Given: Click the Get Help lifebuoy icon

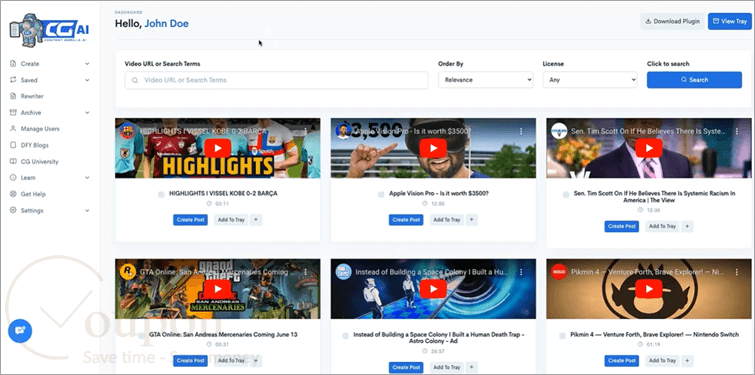Looking at the screenshot, I should pyautogui.click(x=13, y=194).
